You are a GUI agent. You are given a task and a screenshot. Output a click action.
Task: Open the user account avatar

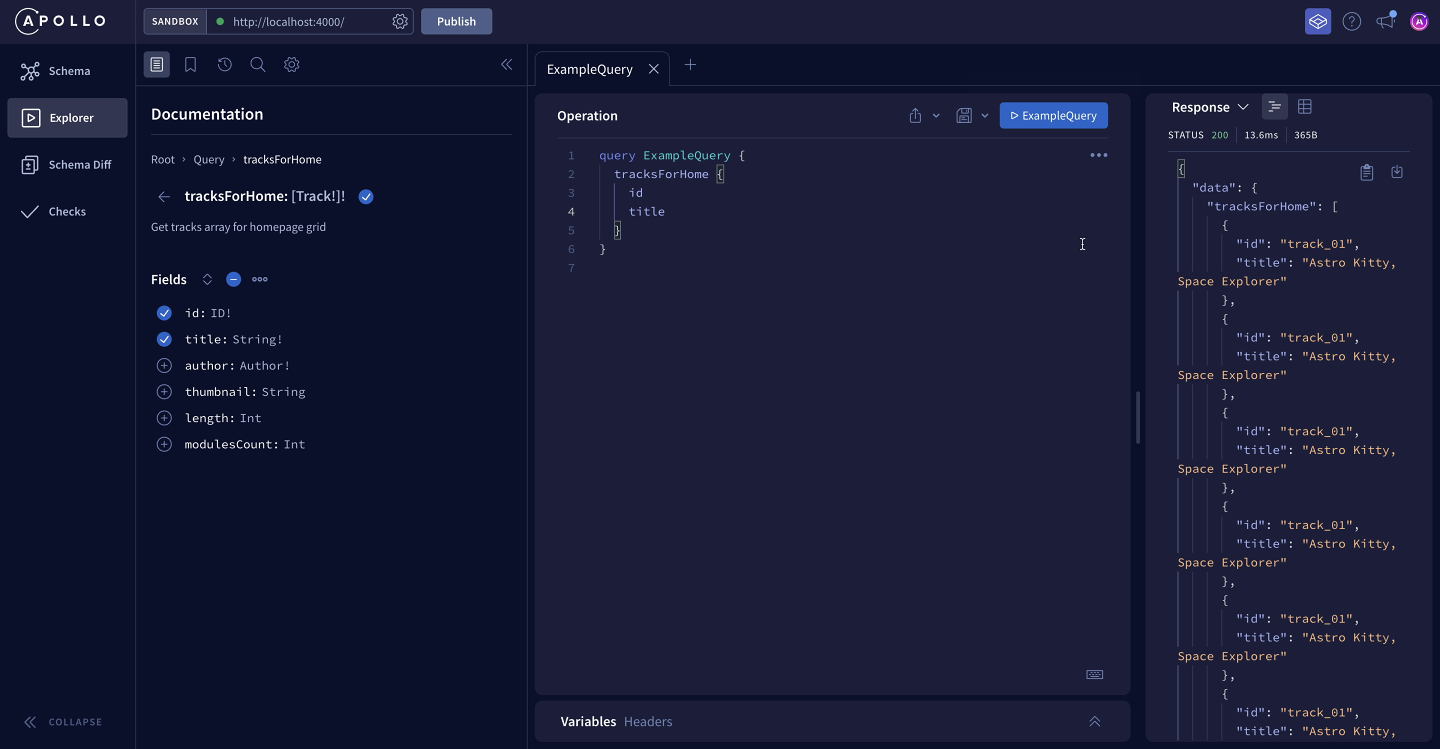(x=1419, y=21)
